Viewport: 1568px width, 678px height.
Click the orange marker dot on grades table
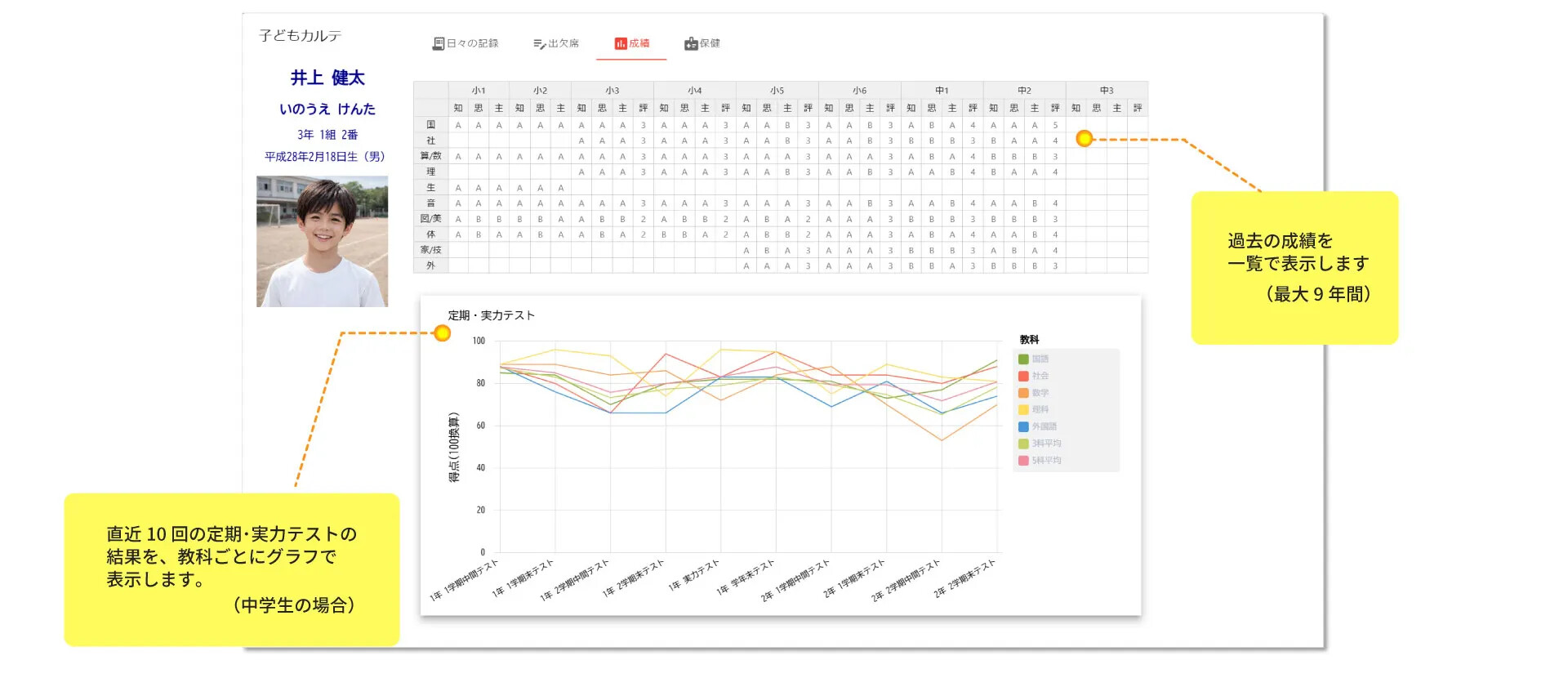tap(1084, 139)
